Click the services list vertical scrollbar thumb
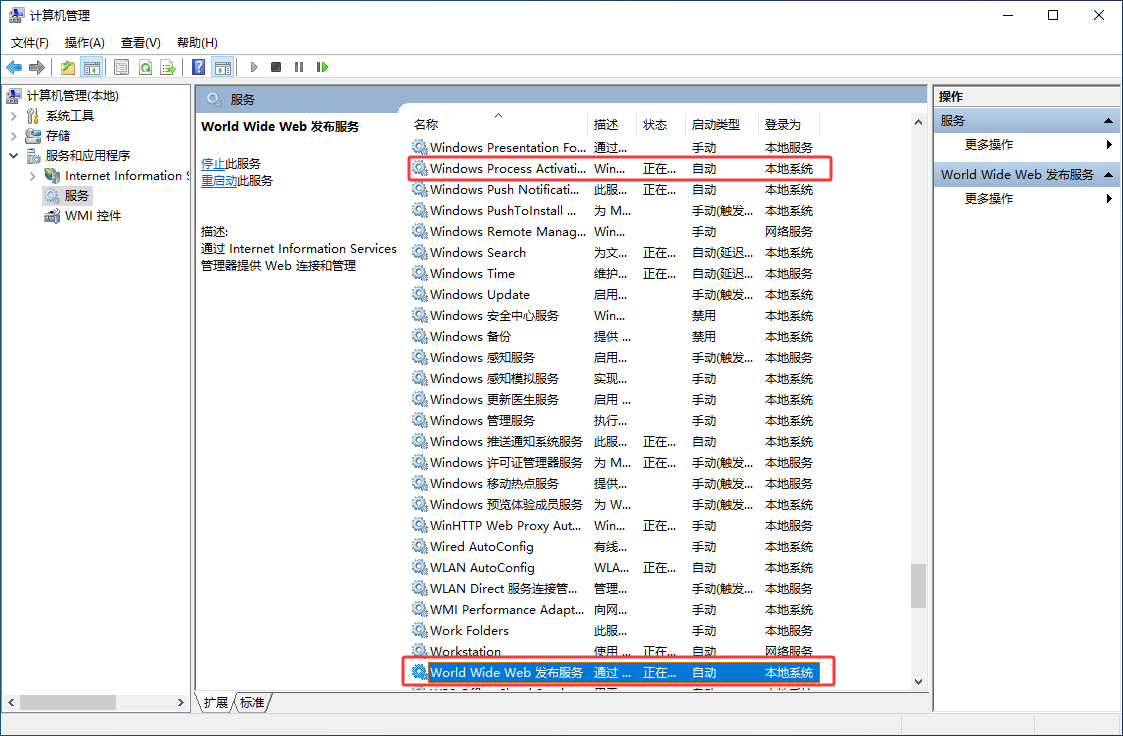Screen dimensions: 1123x736 click(918, 586)
